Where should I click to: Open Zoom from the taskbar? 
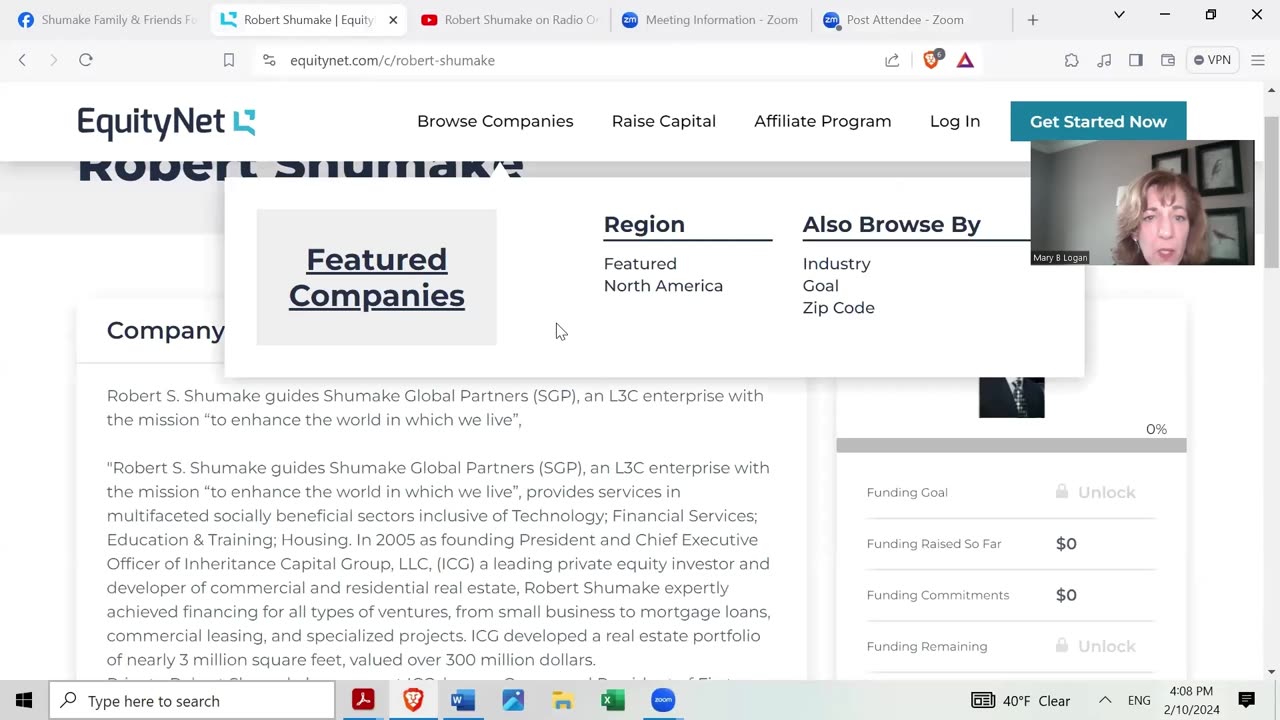(663, 700)
